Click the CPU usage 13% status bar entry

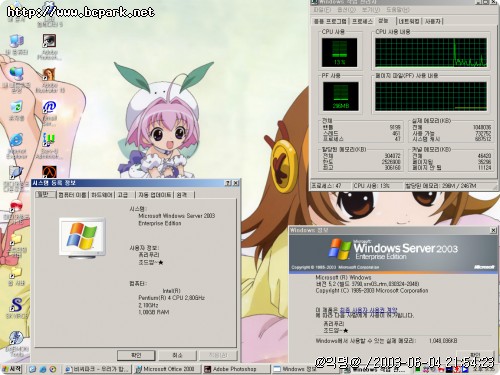coord(378,186)
